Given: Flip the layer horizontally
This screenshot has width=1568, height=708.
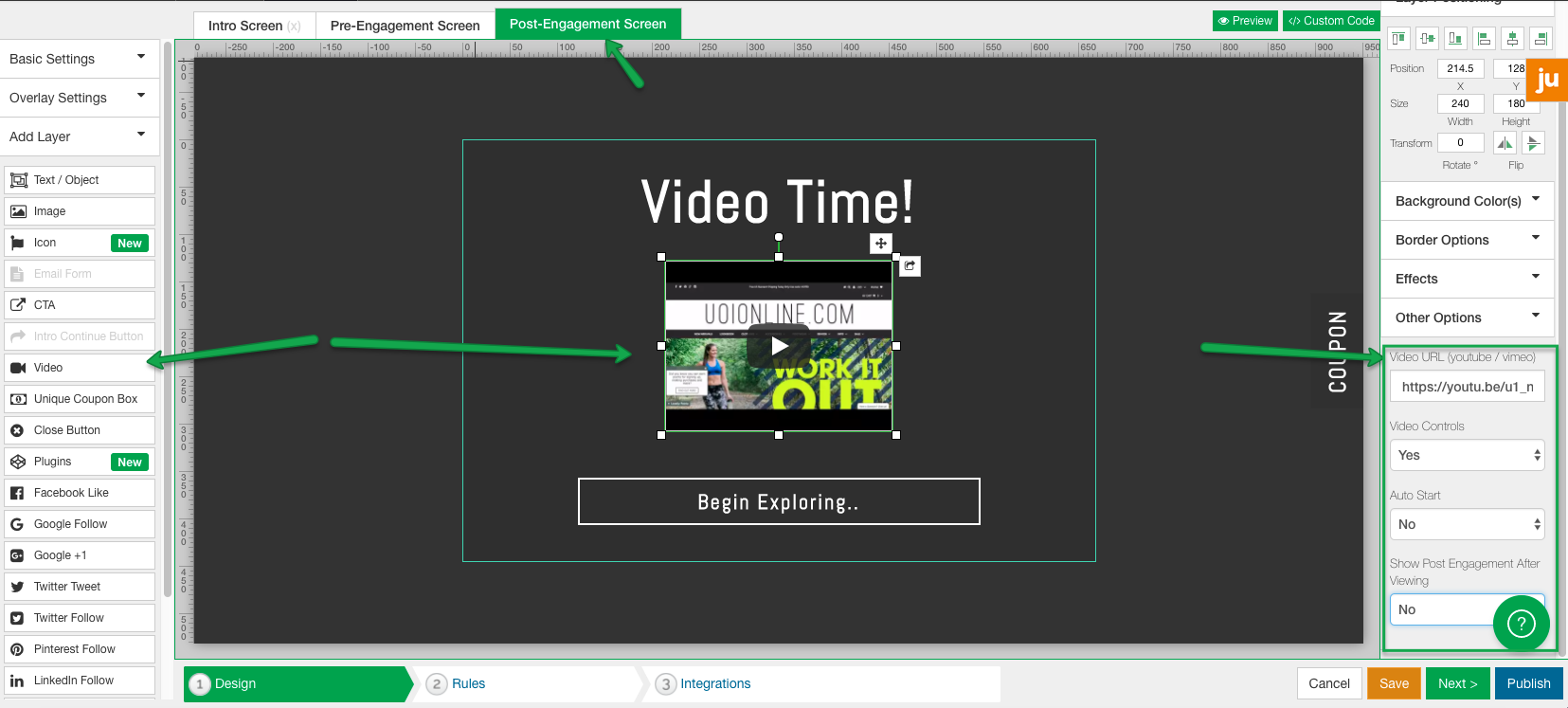Looking at the screenshot, I should tap(1505, 143).
